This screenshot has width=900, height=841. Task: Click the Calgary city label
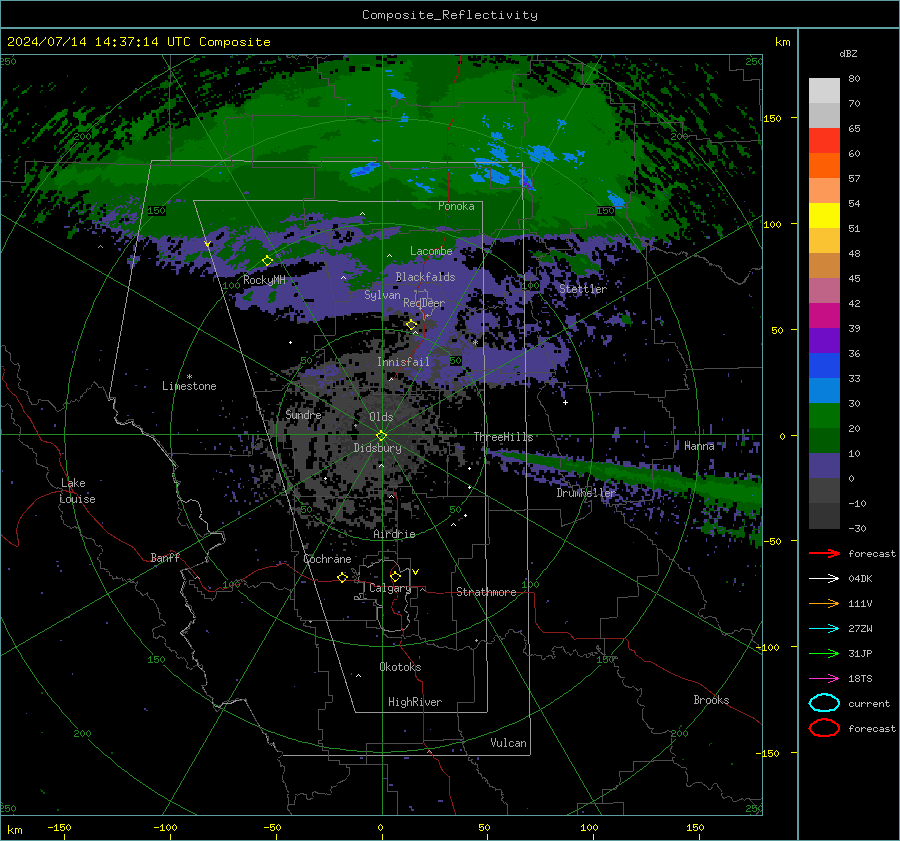(390, 588)
